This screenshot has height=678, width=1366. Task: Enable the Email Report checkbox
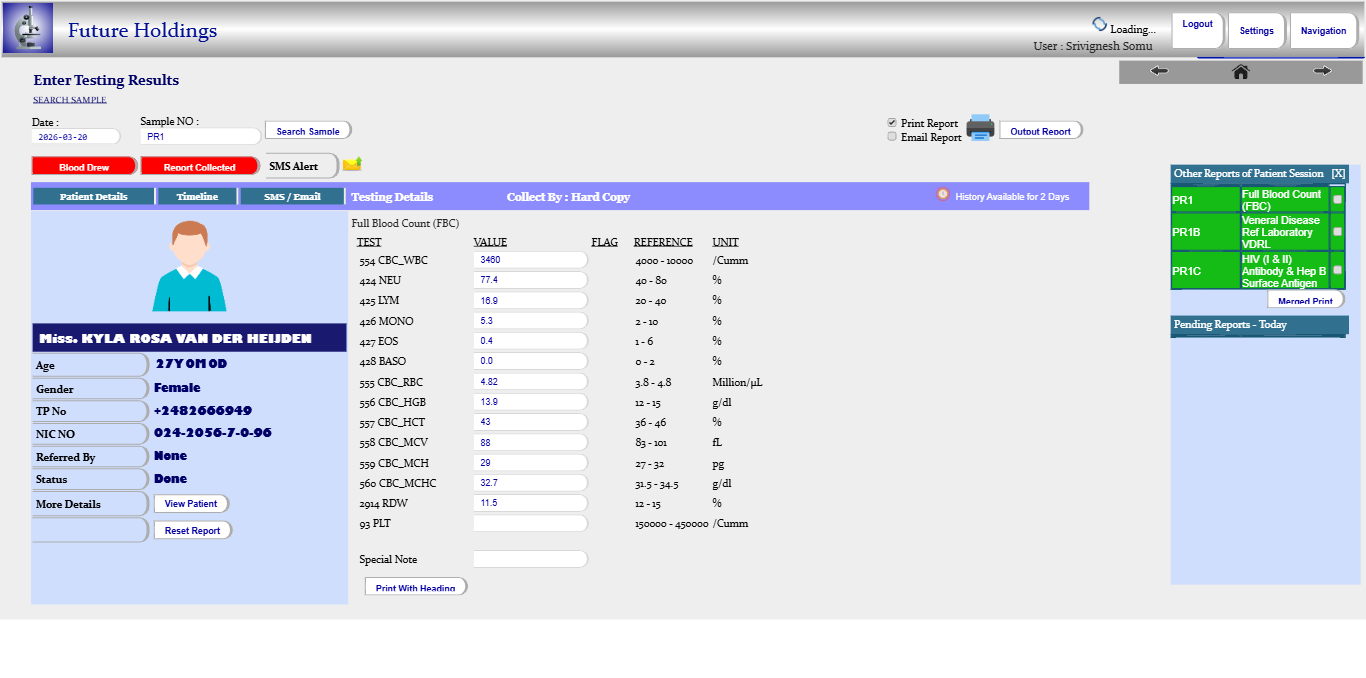tap(892, 137)
